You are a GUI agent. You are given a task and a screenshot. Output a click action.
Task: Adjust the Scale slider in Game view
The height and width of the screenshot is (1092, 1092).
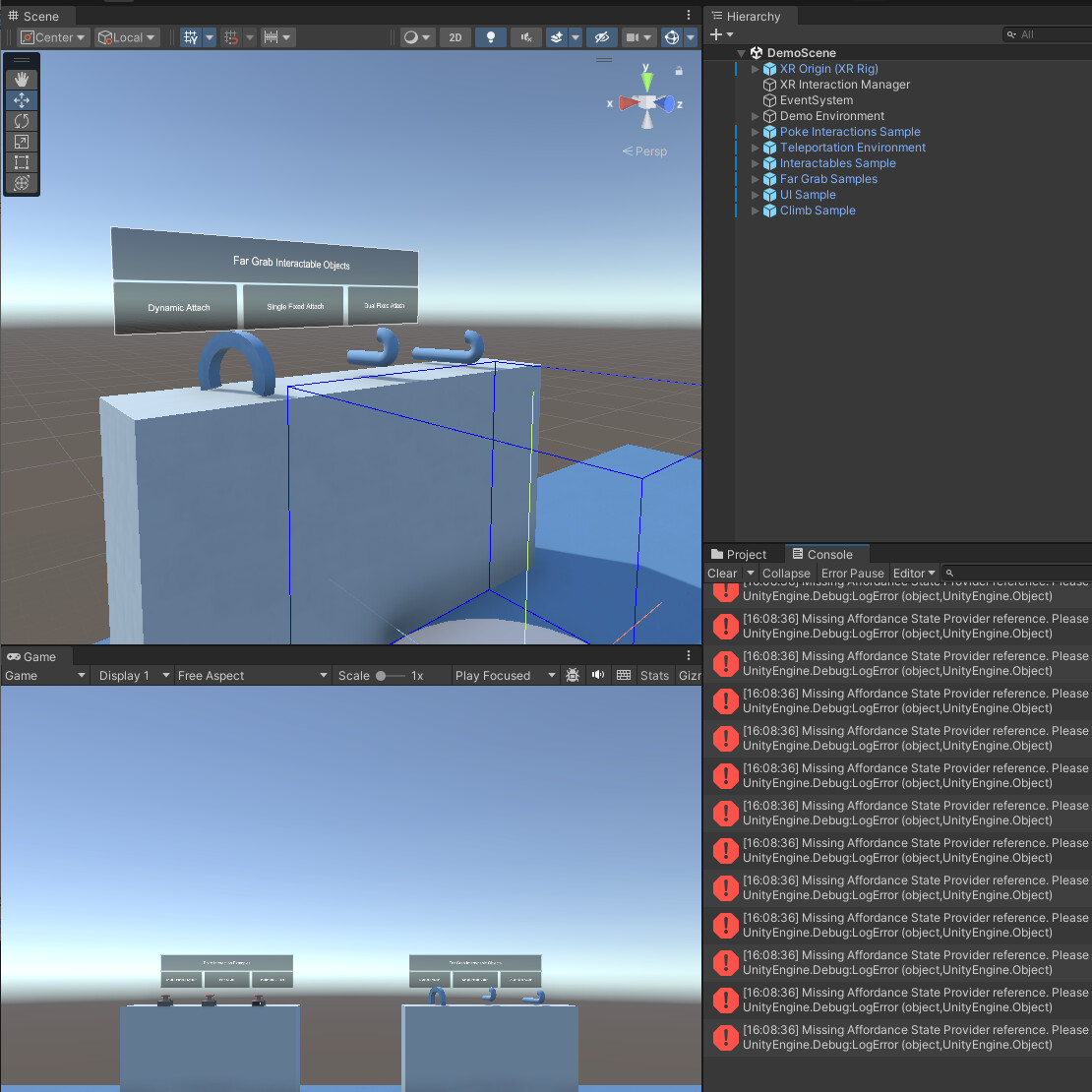pos(382,675)
